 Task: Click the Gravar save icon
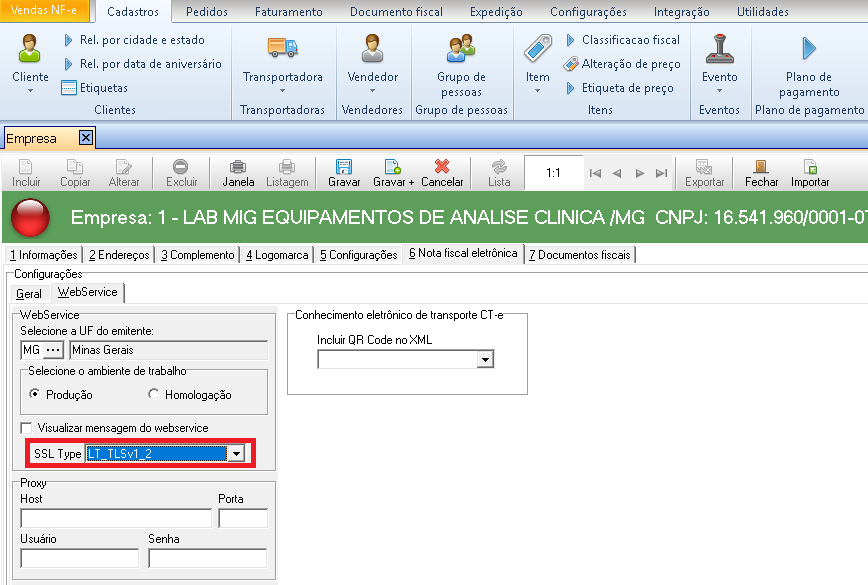pos(344,167)
